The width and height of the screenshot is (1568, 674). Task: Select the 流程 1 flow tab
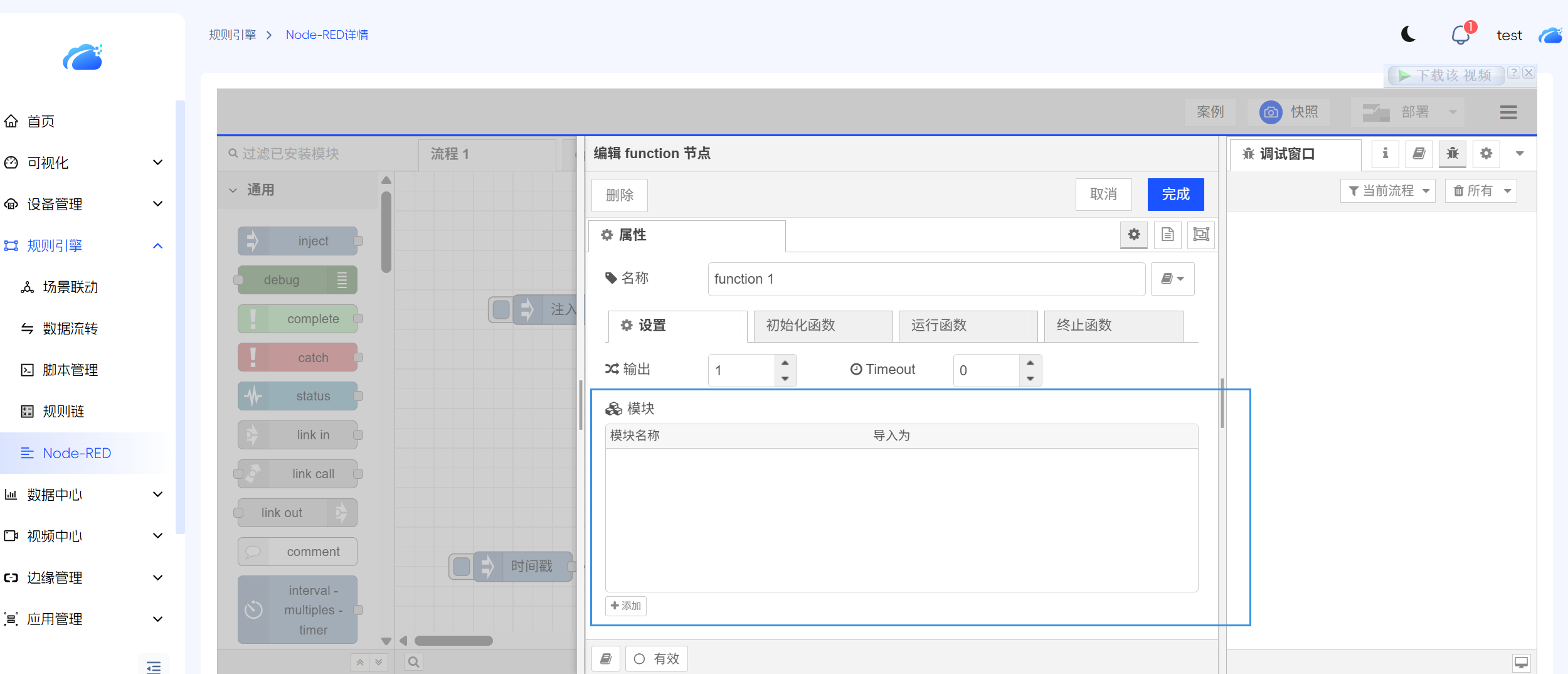pos(487,154)
